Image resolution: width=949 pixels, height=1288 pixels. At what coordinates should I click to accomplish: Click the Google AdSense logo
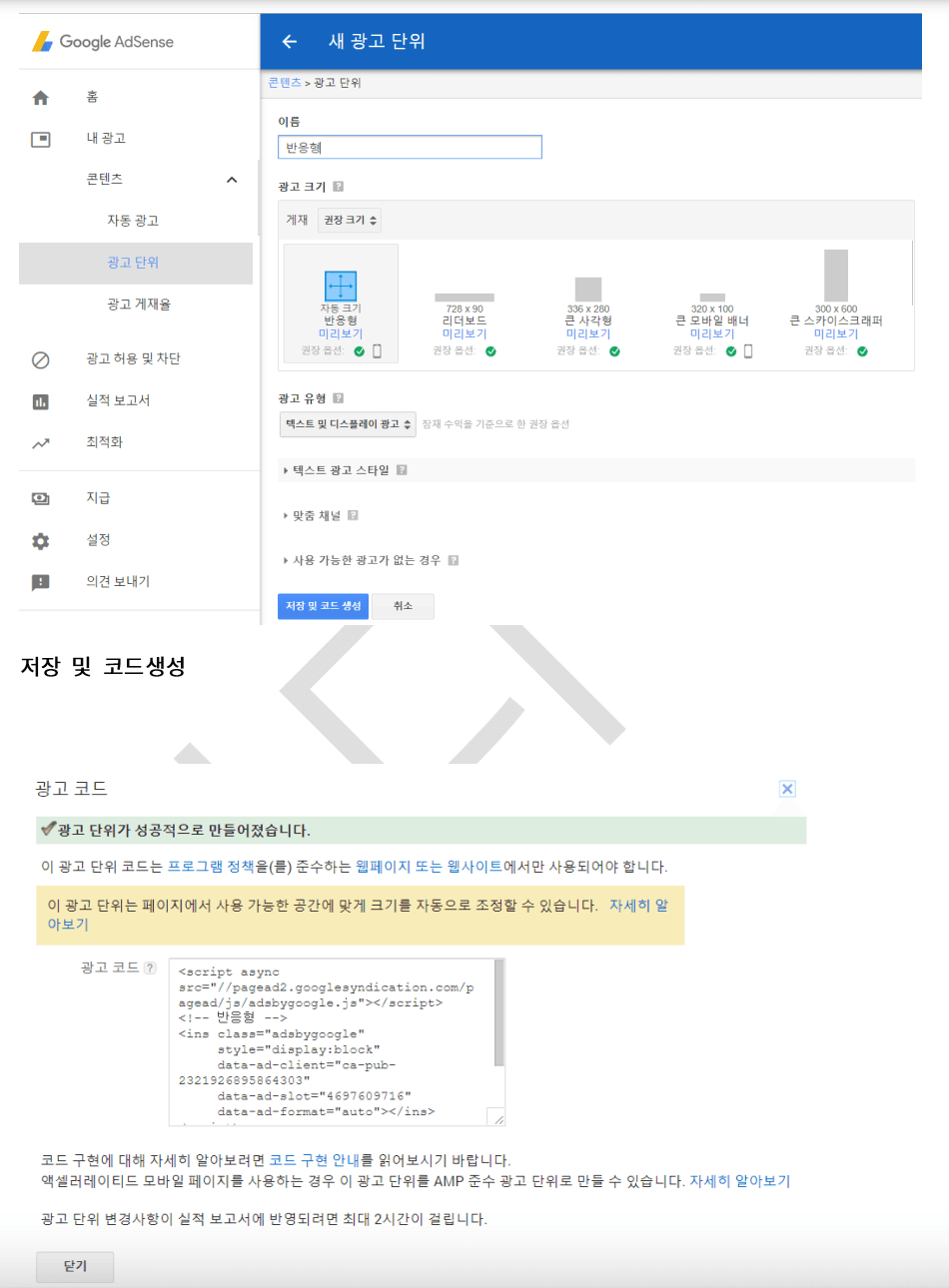click(x=103, y=42)
